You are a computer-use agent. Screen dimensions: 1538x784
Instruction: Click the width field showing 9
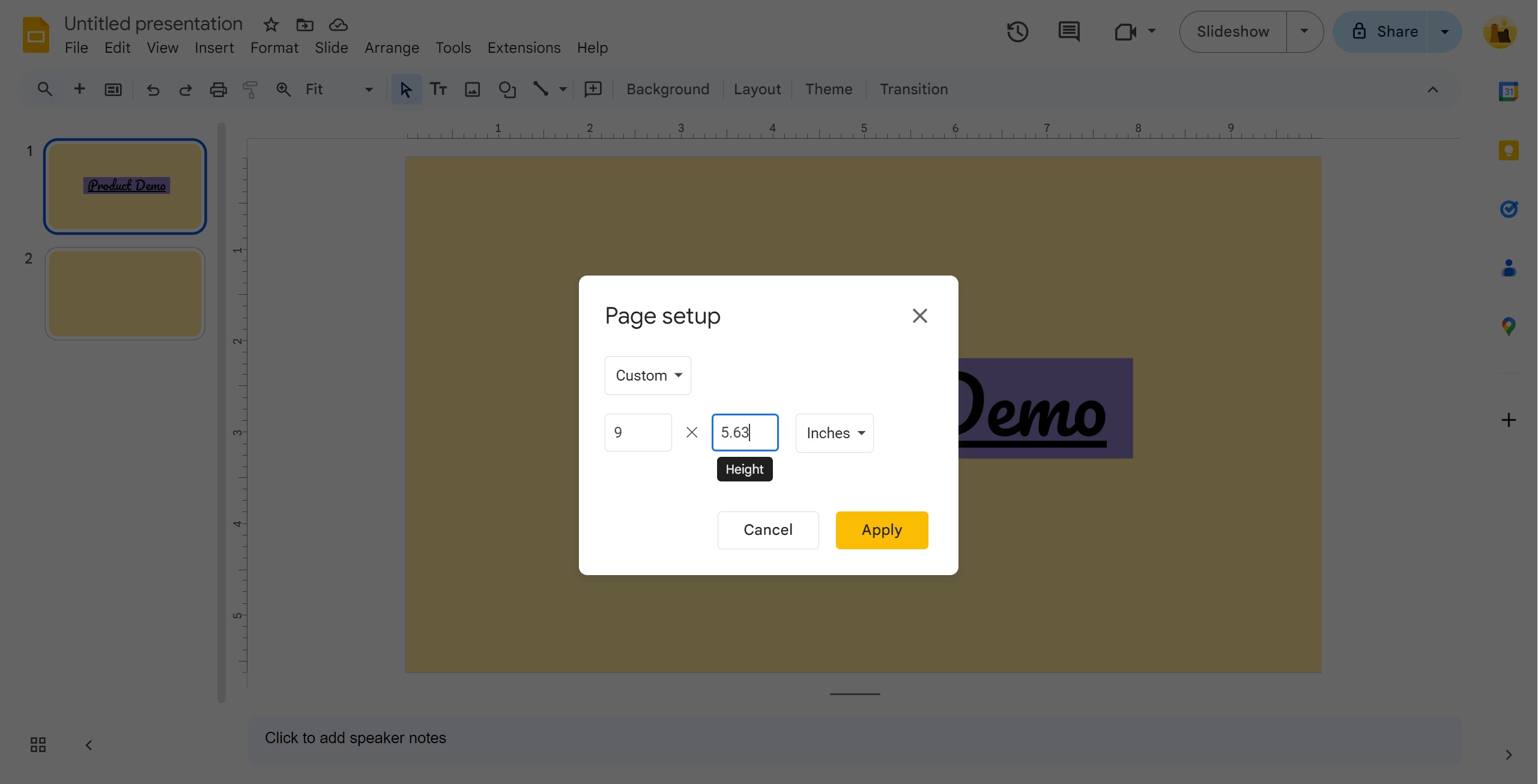pyautogui.click(x=638, y=432)
